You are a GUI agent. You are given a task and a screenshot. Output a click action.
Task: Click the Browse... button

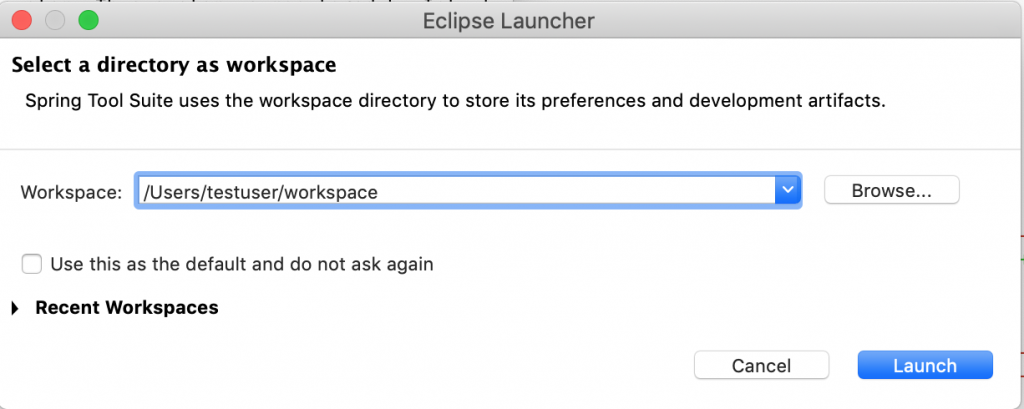pyautogui.click(x=891, y=190)
